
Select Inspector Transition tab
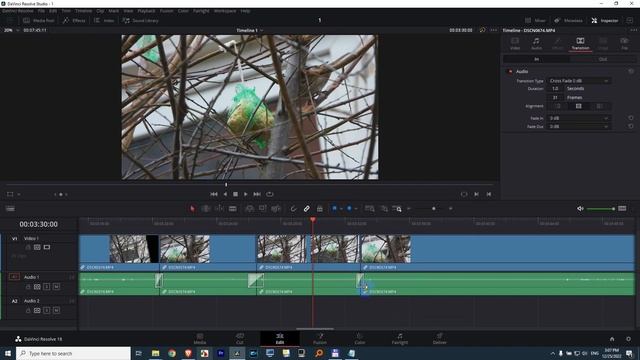click(580, 43)
